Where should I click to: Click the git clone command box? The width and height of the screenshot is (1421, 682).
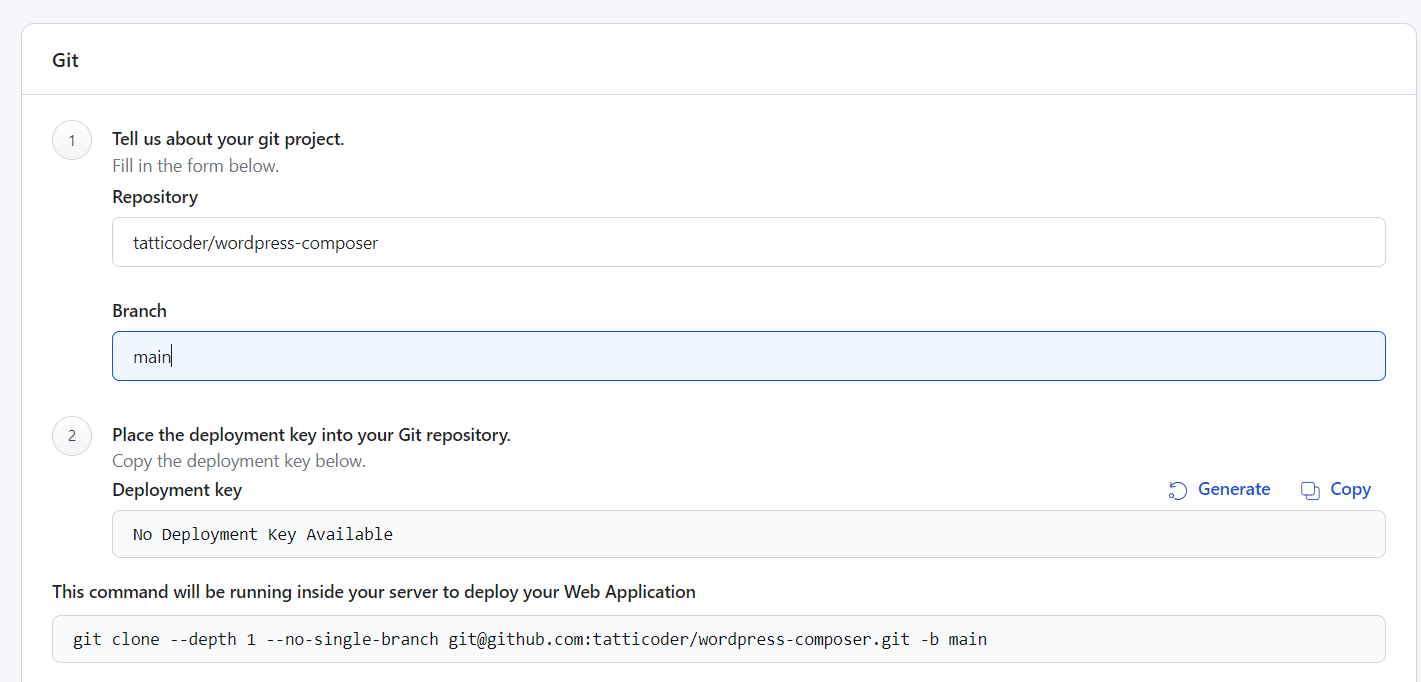(719, 639)
